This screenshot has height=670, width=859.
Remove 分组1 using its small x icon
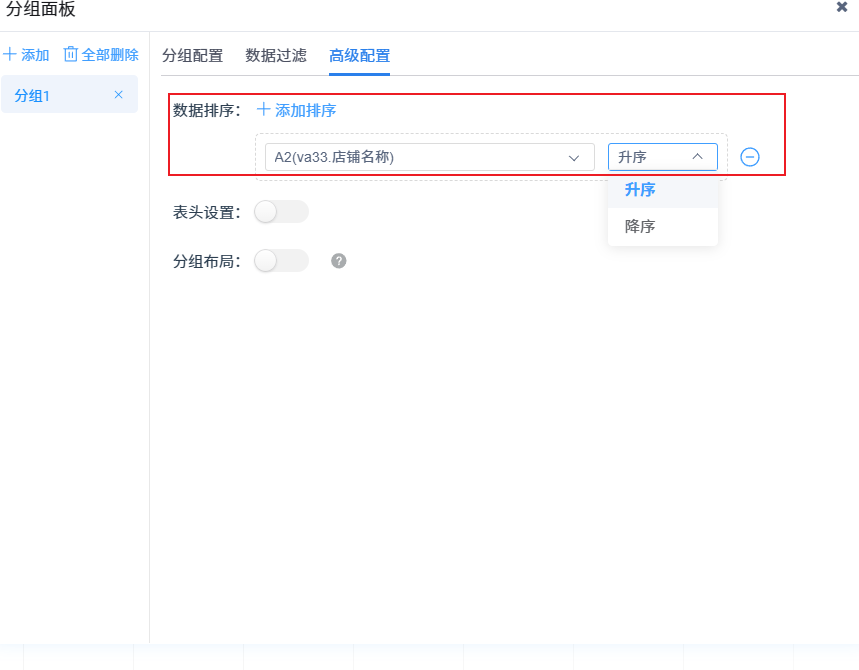[x=119, y=95]
